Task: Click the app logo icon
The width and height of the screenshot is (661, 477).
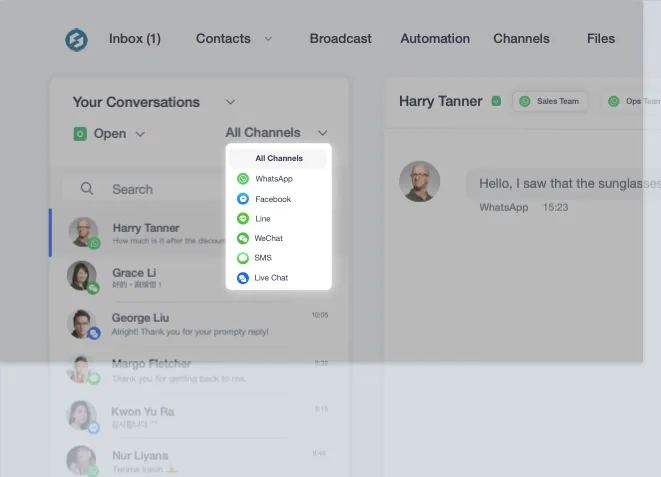Action: (x=76, y=40)
